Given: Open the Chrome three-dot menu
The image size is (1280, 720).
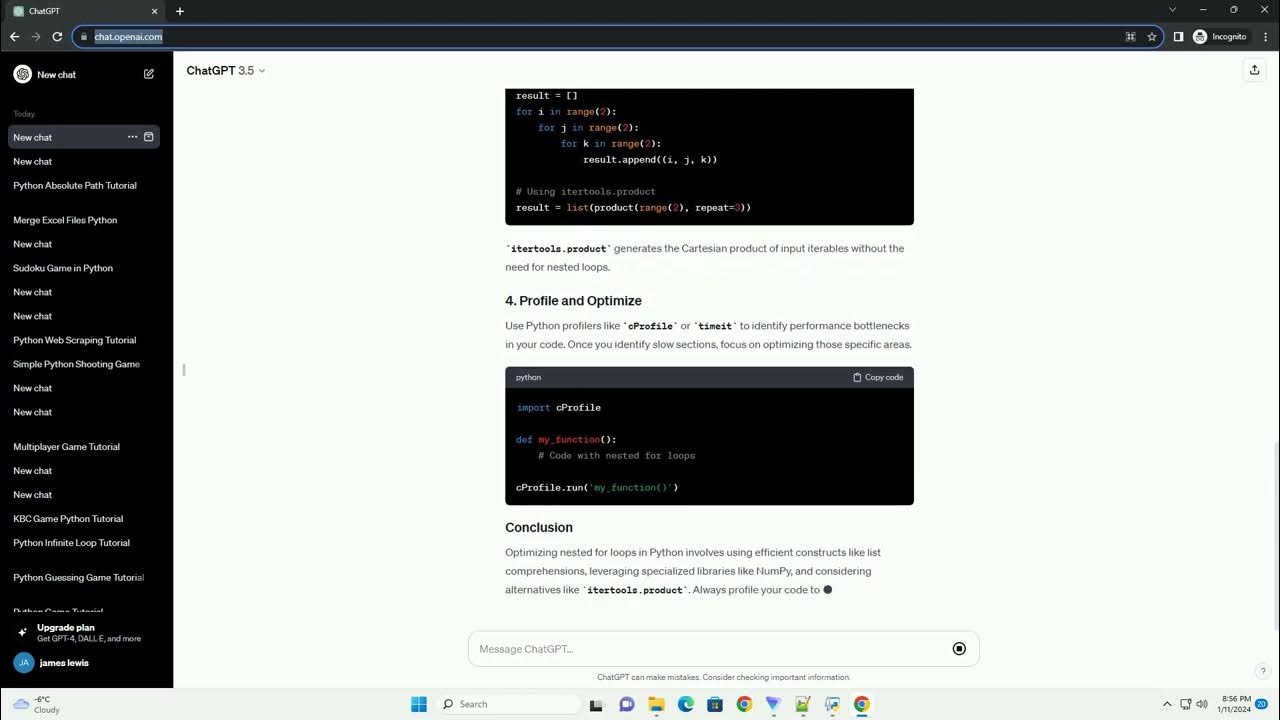Looking at the screenshot, I should (x=1264, y=37).
